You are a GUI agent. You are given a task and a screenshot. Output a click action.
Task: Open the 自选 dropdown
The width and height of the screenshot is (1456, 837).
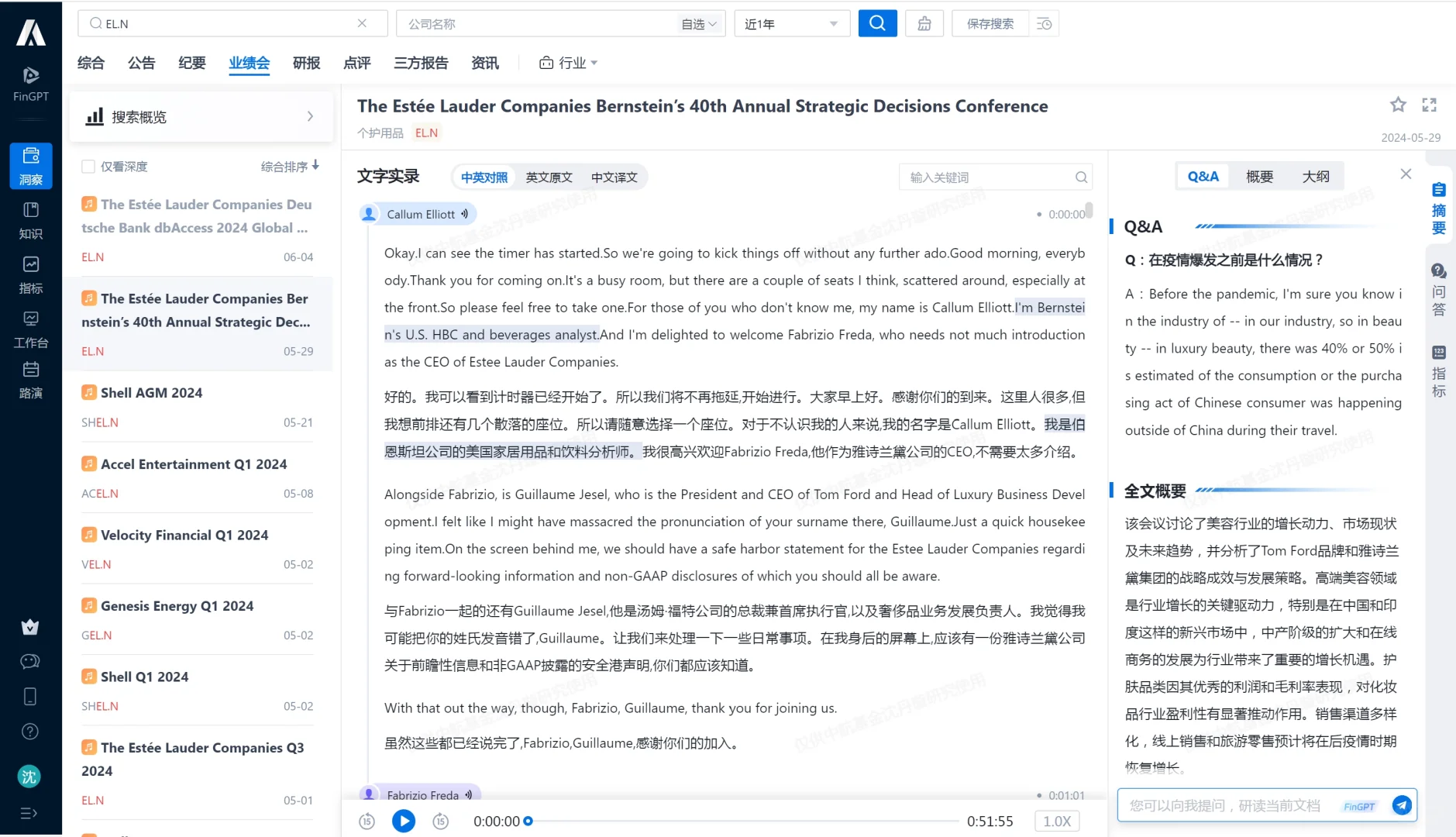[x=699, y=24]
